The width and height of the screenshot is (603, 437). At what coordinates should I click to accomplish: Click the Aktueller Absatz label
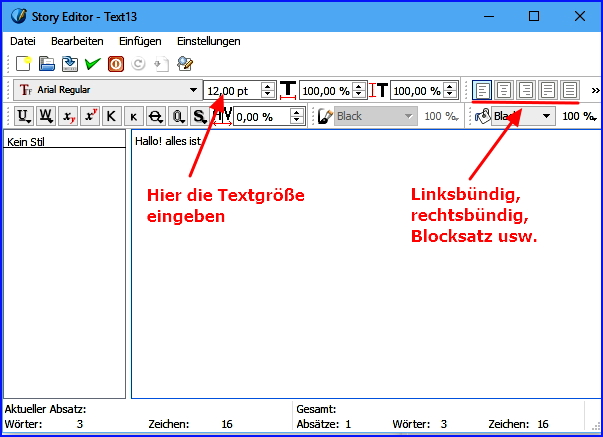[x=45, y=409]
